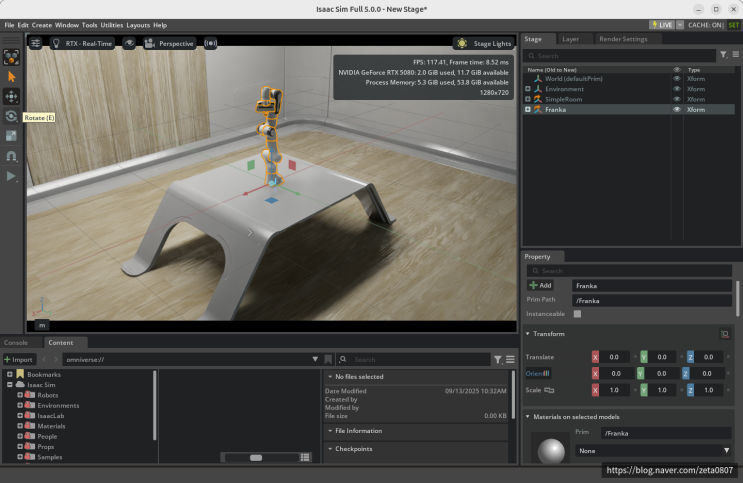Open Perspective camera menu
The height and width of the screenshot is (483, 743).
170,44
